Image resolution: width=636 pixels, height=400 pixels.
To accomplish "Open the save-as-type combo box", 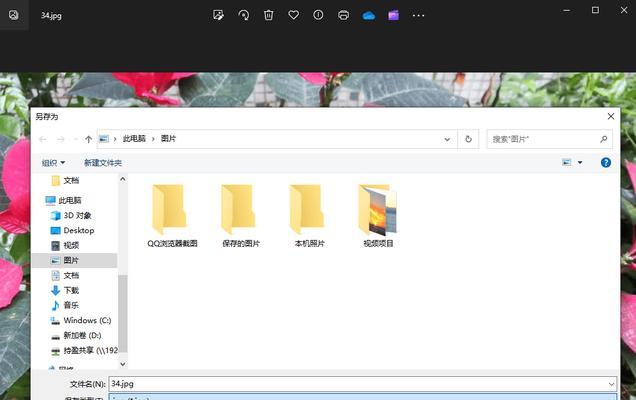I will coord(363,396).
